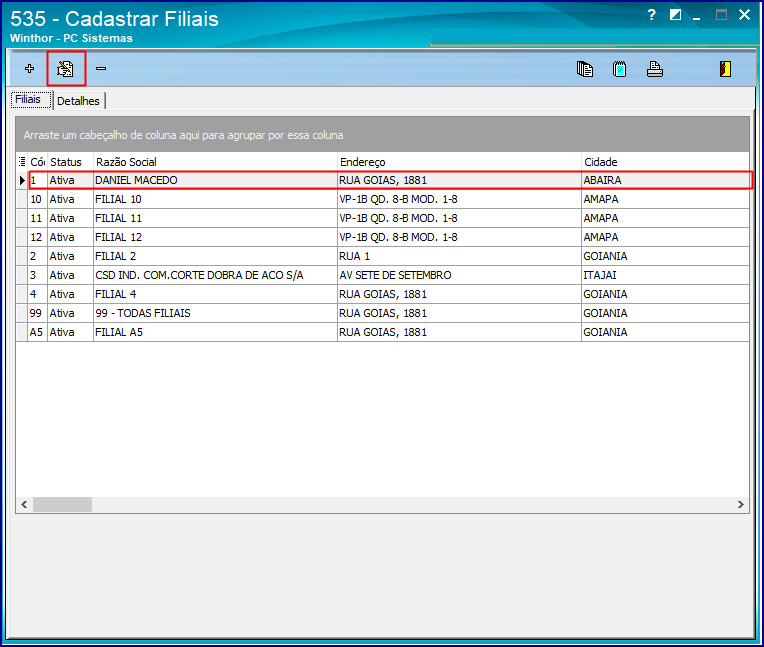This screenshot has width=764, height=647.
Task: Click the code A5 cell
Action: pyautogui.click(x=37, y=332)
